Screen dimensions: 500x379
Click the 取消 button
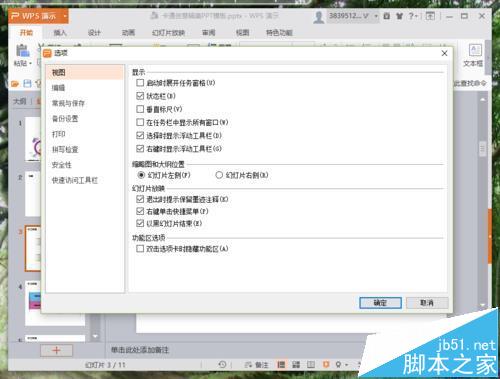click(x=427, y=303)
